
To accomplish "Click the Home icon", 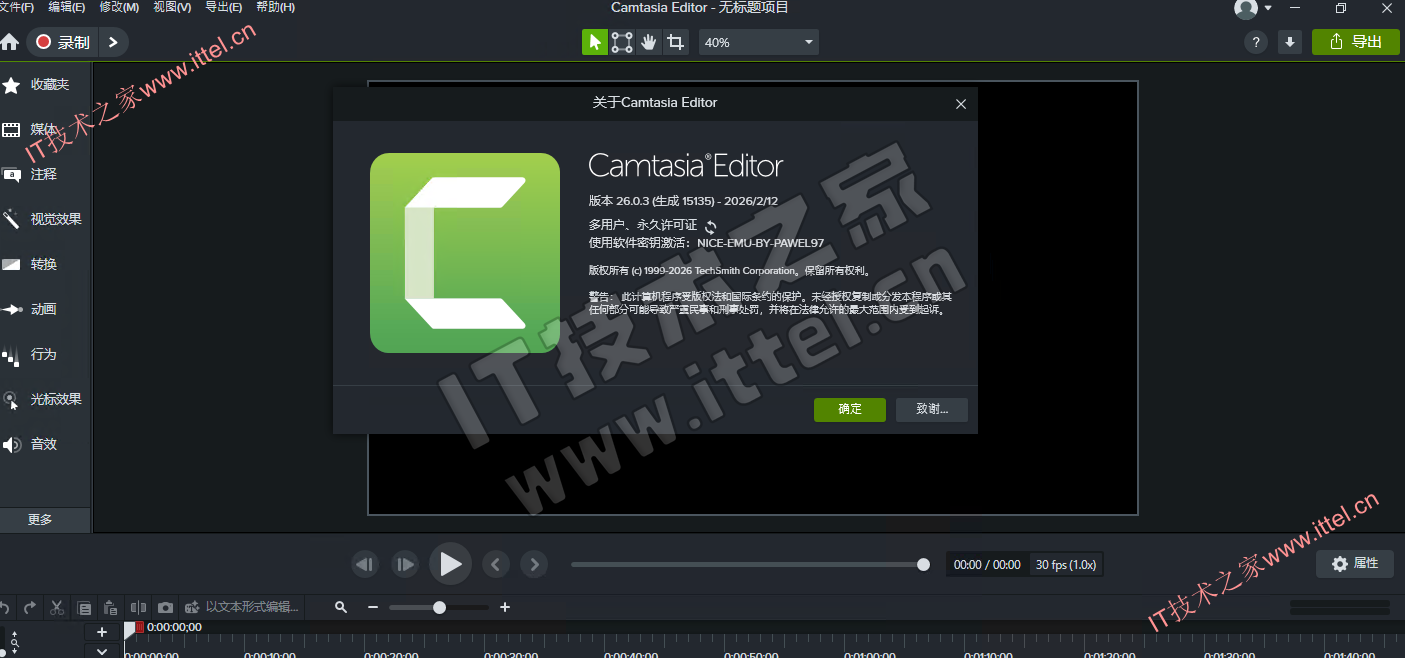I will (10, 42).
